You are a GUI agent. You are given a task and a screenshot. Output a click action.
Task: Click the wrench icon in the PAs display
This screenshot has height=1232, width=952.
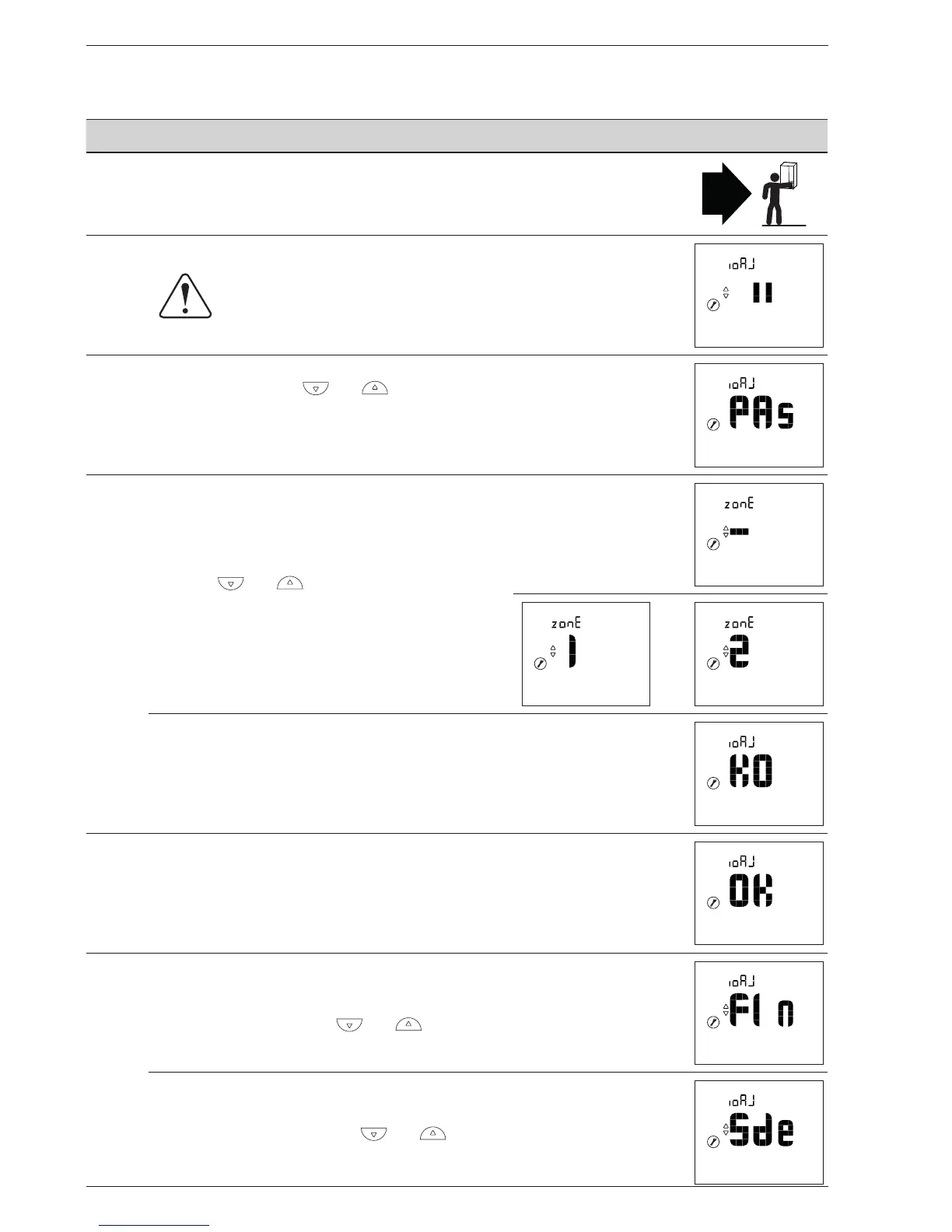tap(712, 425)
